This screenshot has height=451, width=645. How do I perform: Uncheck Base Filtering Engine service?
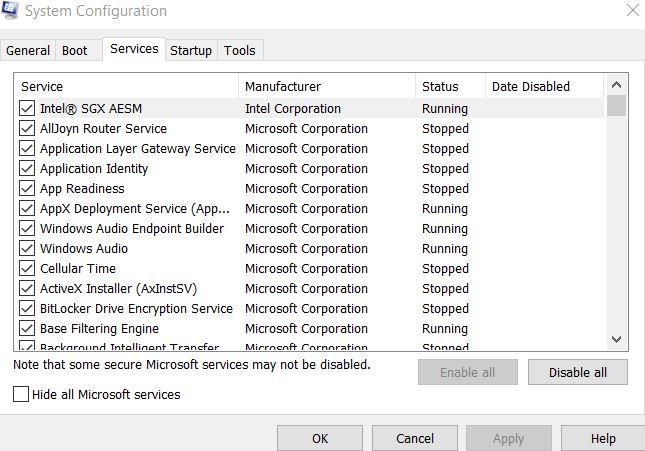[27, 329]
